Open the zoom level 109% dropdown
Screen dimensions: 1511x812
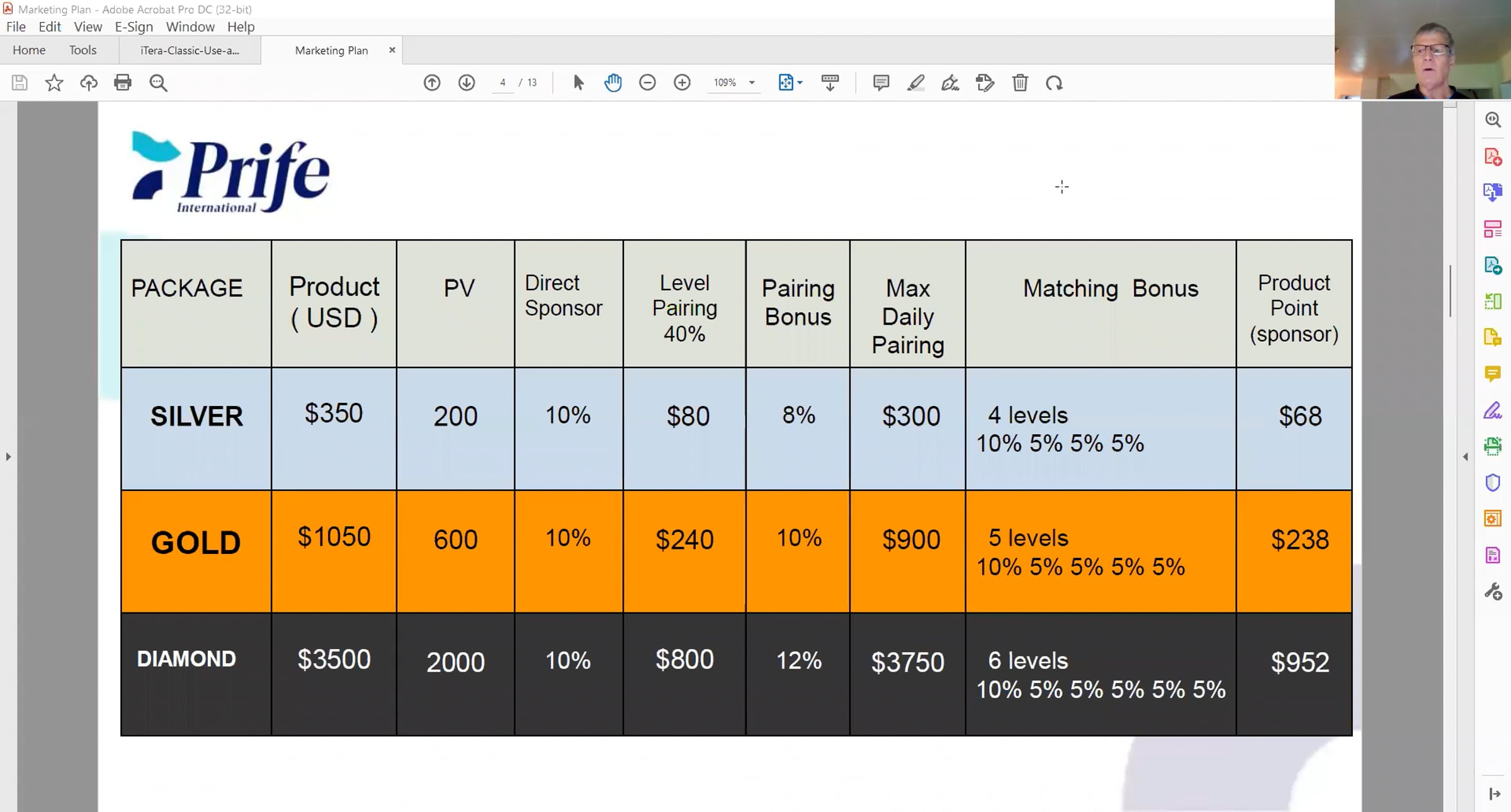coord(752,82)
